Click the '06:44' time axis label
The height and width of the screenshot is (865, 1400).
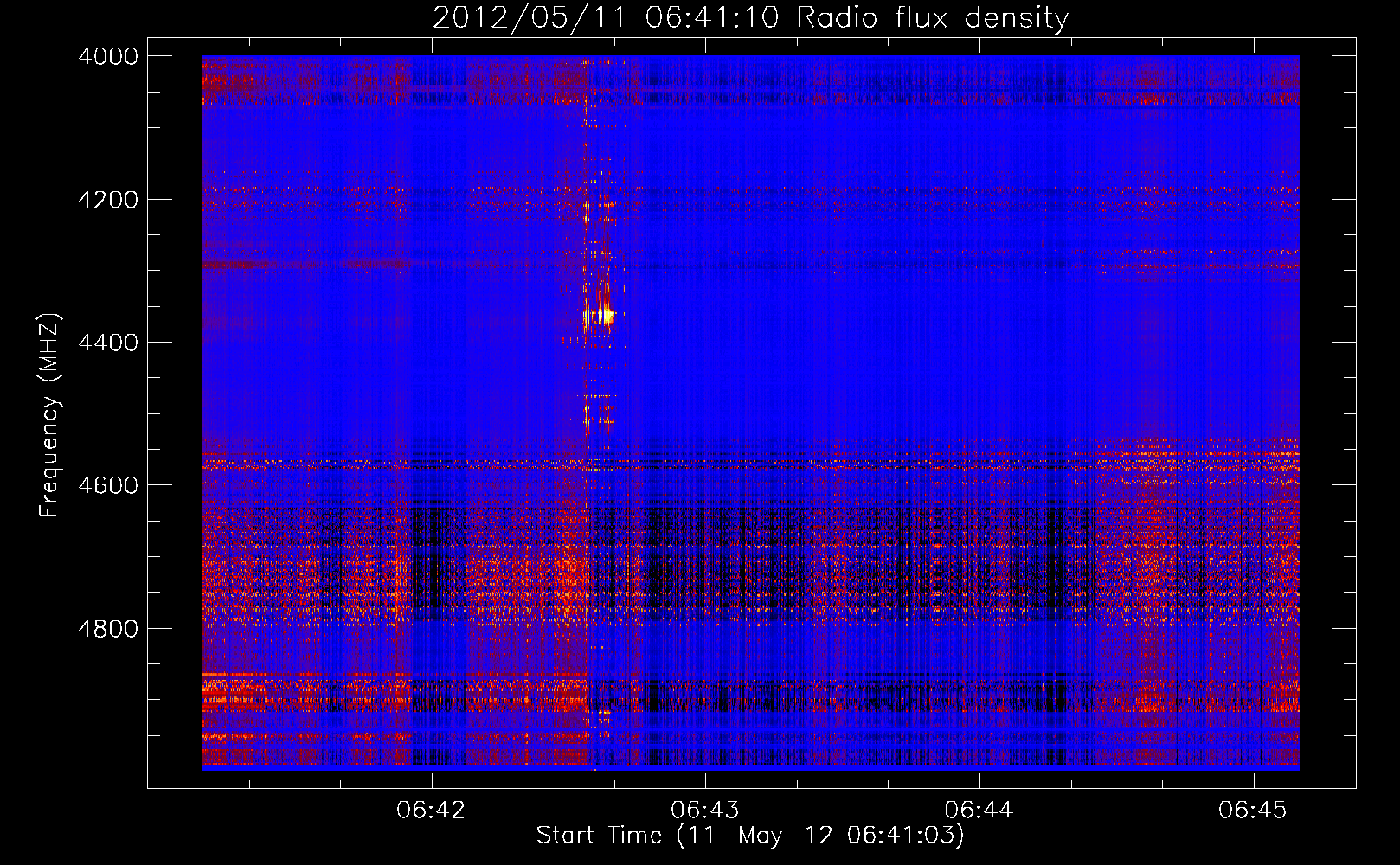(979, 811)
